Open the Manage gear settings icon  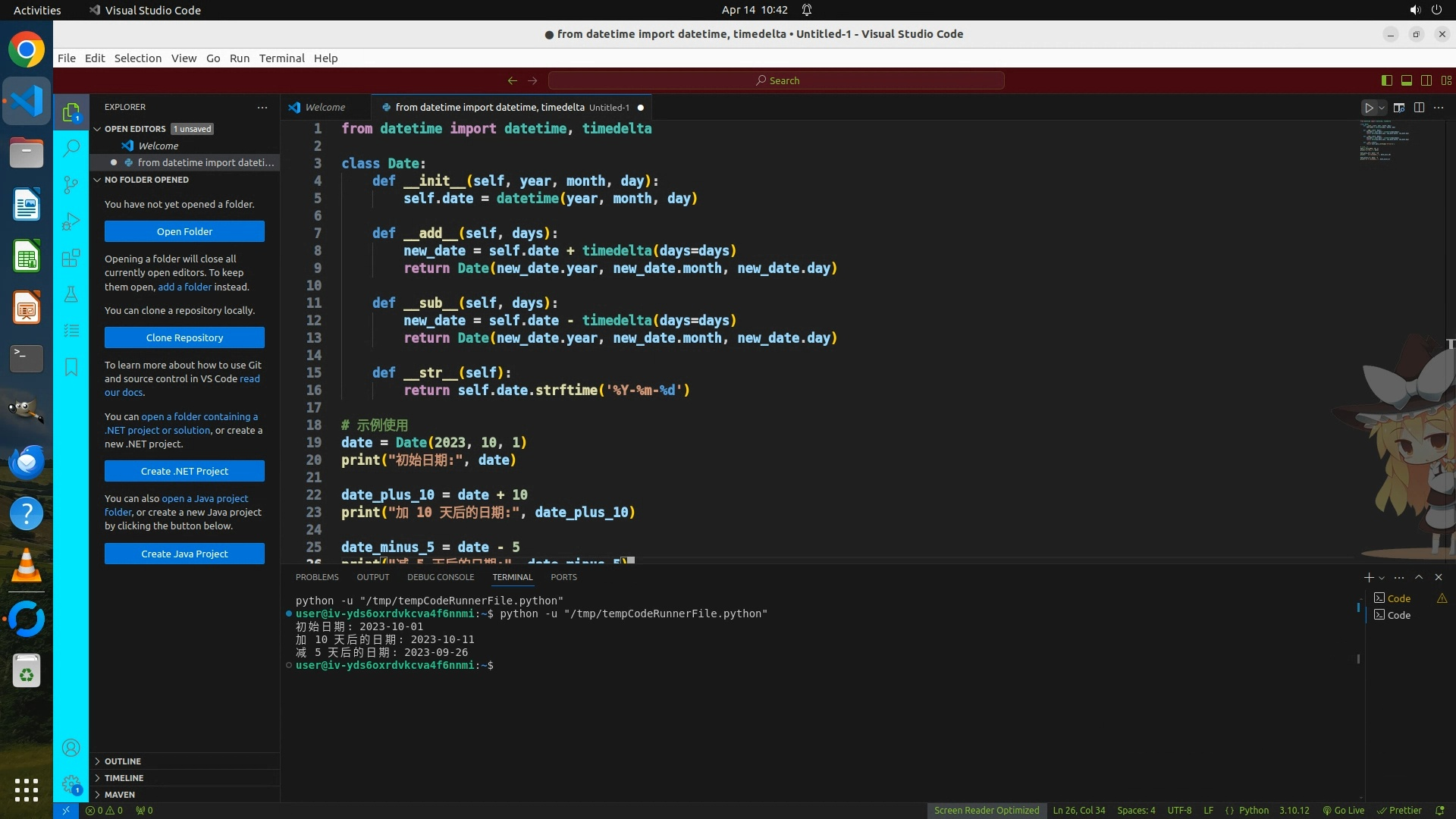click(71, 784)
